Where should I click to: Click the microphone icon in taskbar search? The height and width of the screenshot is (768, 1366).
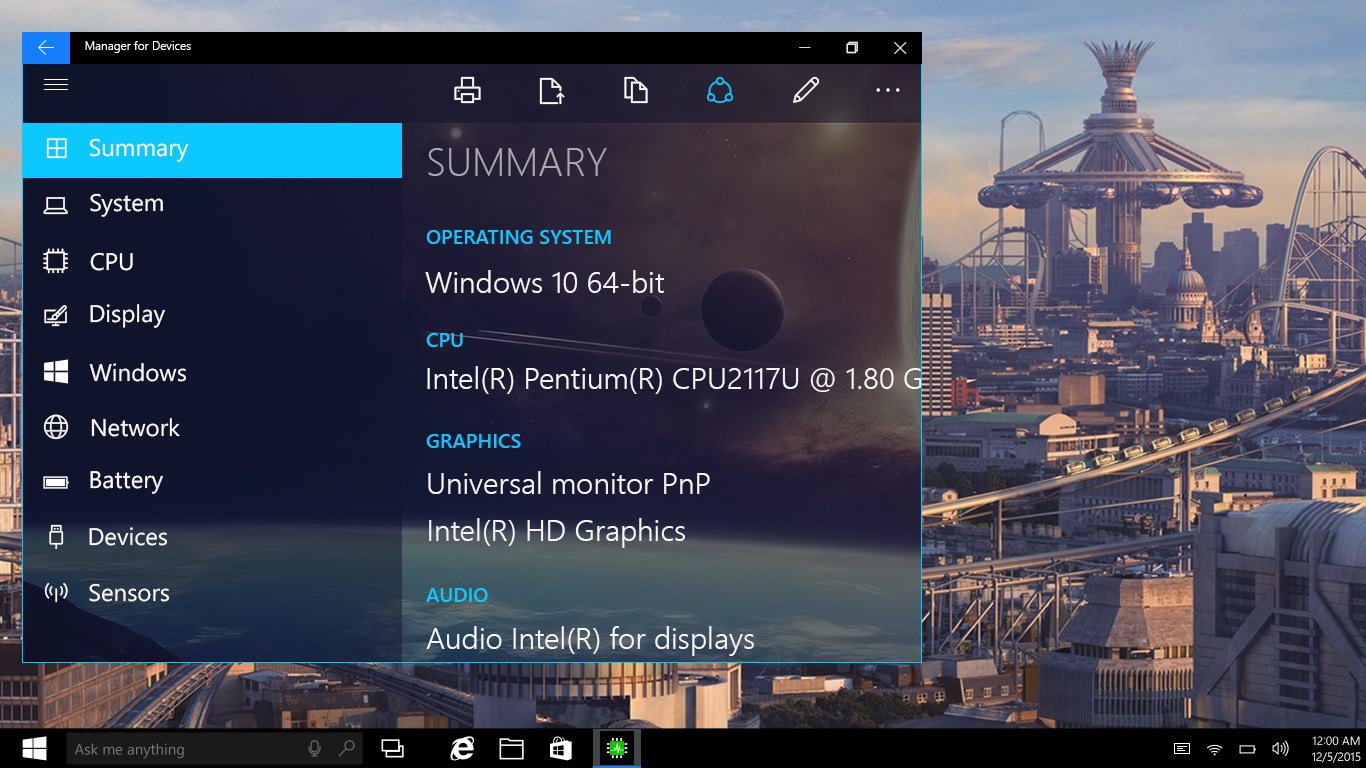315,749
